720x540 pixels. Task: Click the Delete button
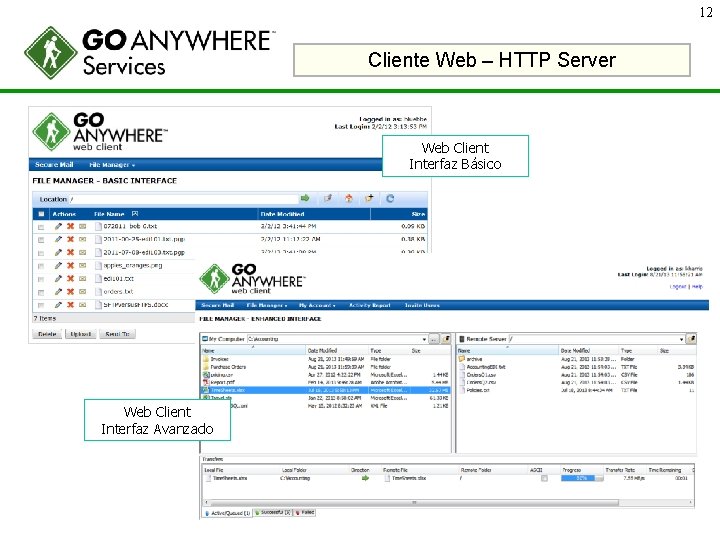[x=47, y=334]
